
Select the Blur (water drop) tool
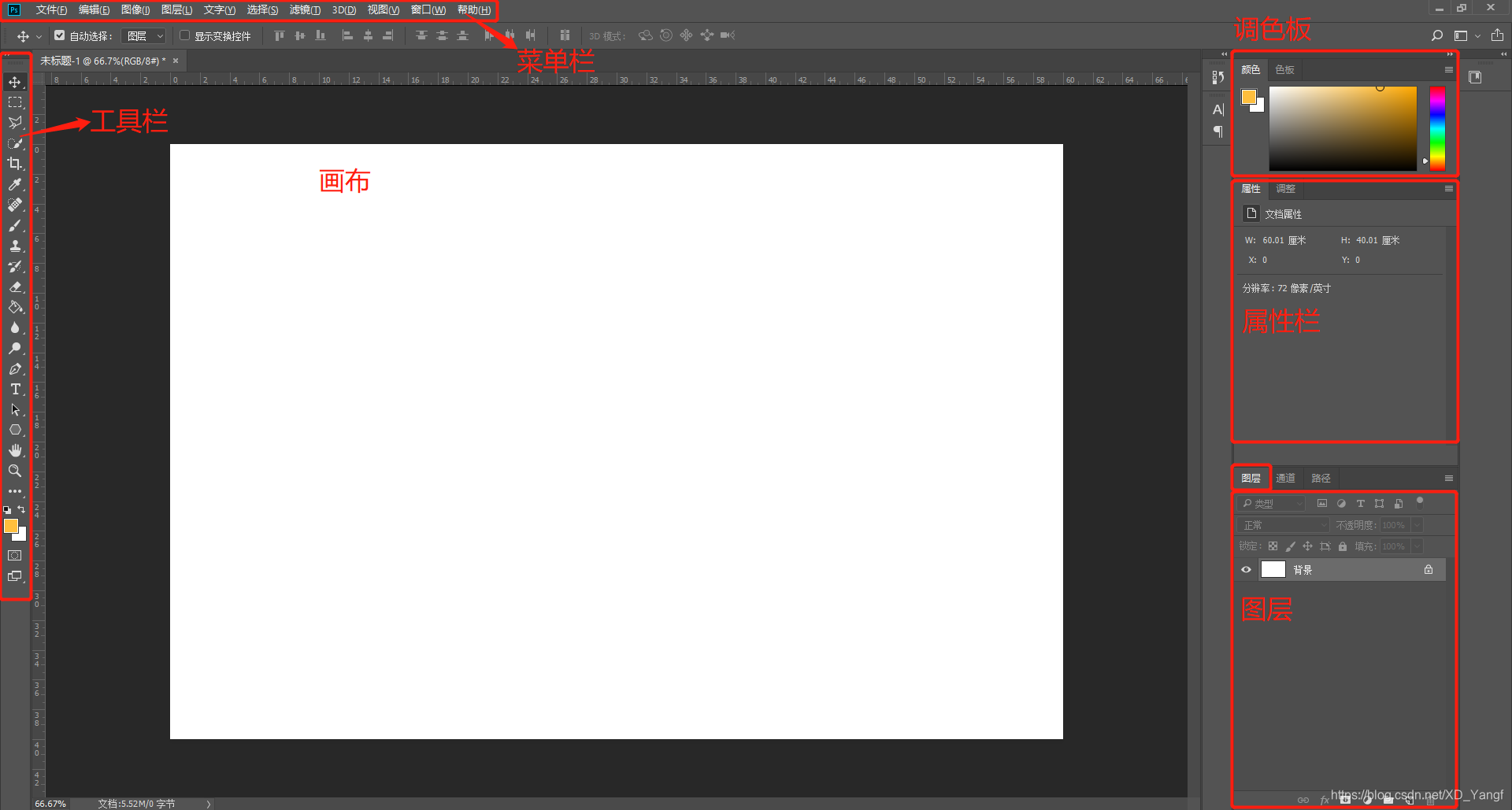click(15, 327)
